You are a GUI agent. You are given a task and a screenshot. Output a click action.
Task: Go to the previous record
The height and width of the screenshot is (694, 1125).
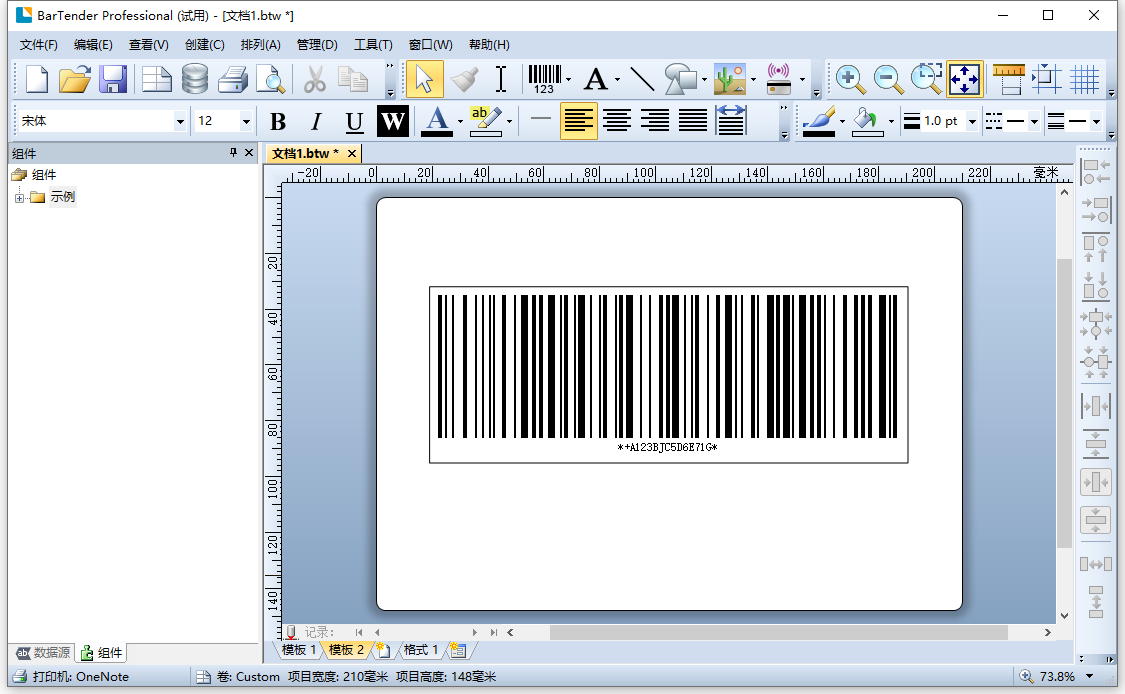point(377,632)
